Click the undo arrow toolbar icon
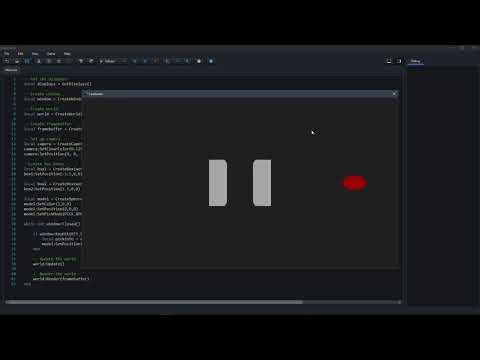 coord(7,61)
